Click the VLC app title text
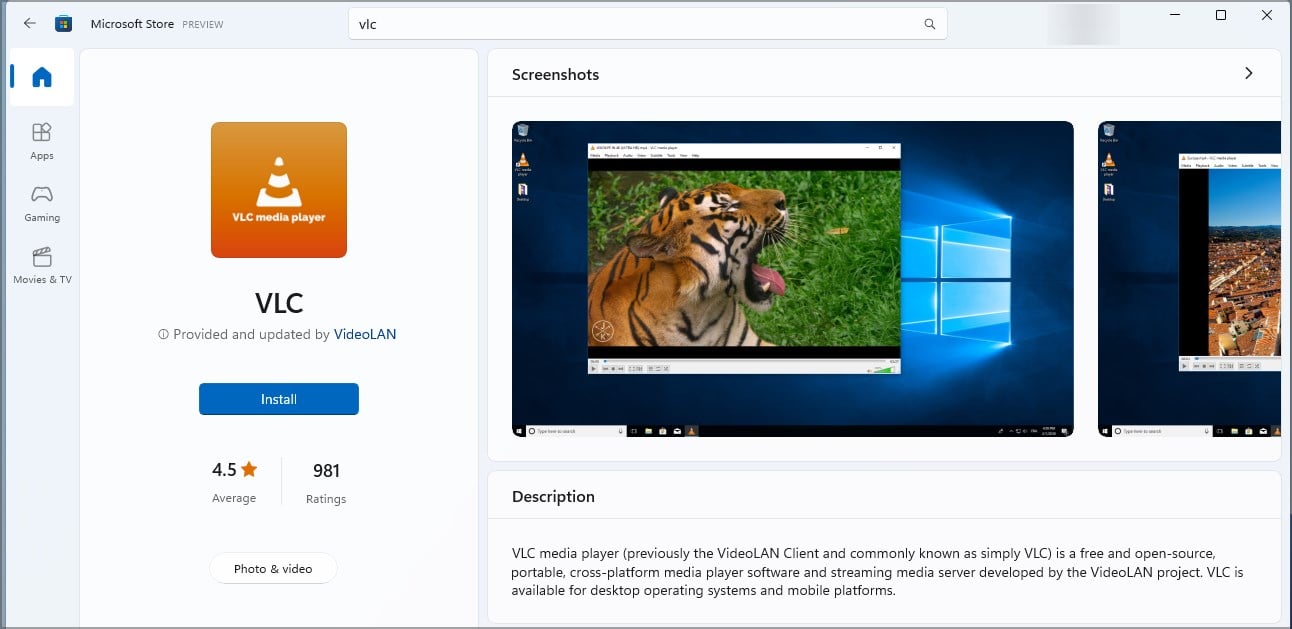This screenshot has width=1292, height=629. coord(279,302)
